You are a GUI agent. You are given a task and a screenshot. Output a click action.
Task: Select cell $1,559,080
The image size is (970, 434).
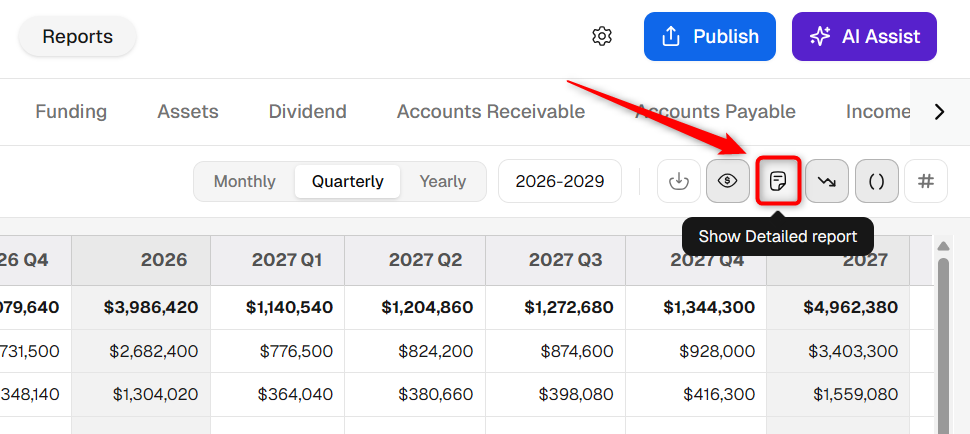click(838, 394)
